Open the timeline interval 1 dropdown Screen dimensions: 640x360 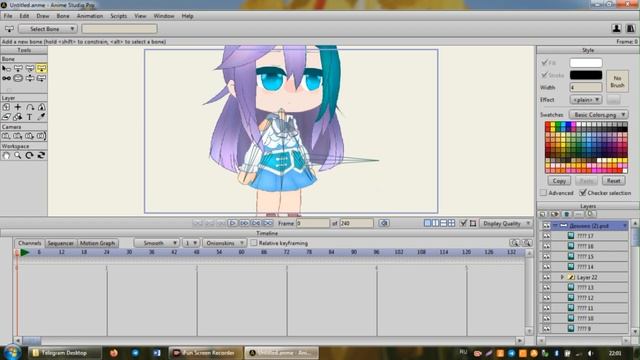(190, 243)
